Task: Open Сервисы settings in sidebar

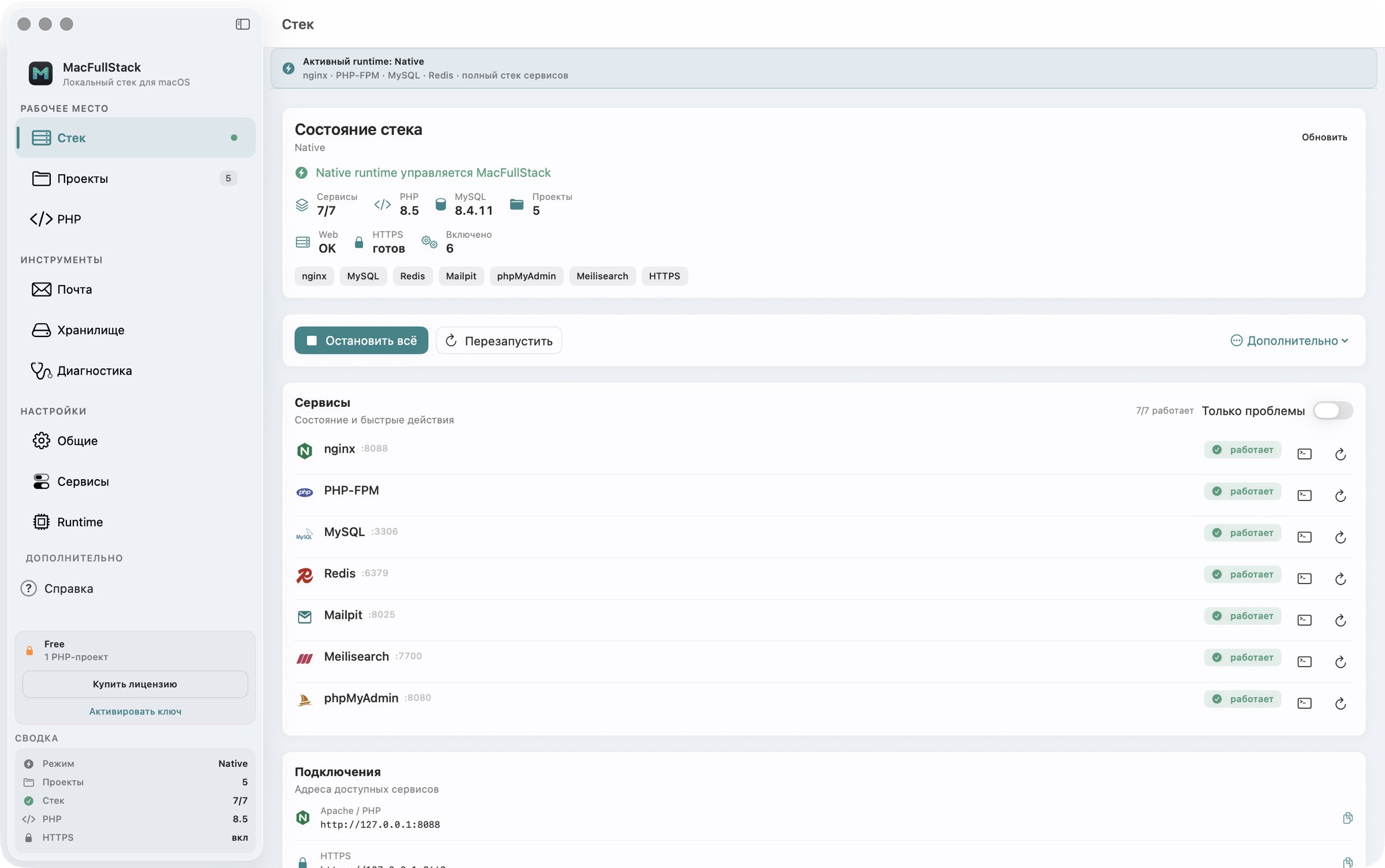Action: [x=135, y=481]
